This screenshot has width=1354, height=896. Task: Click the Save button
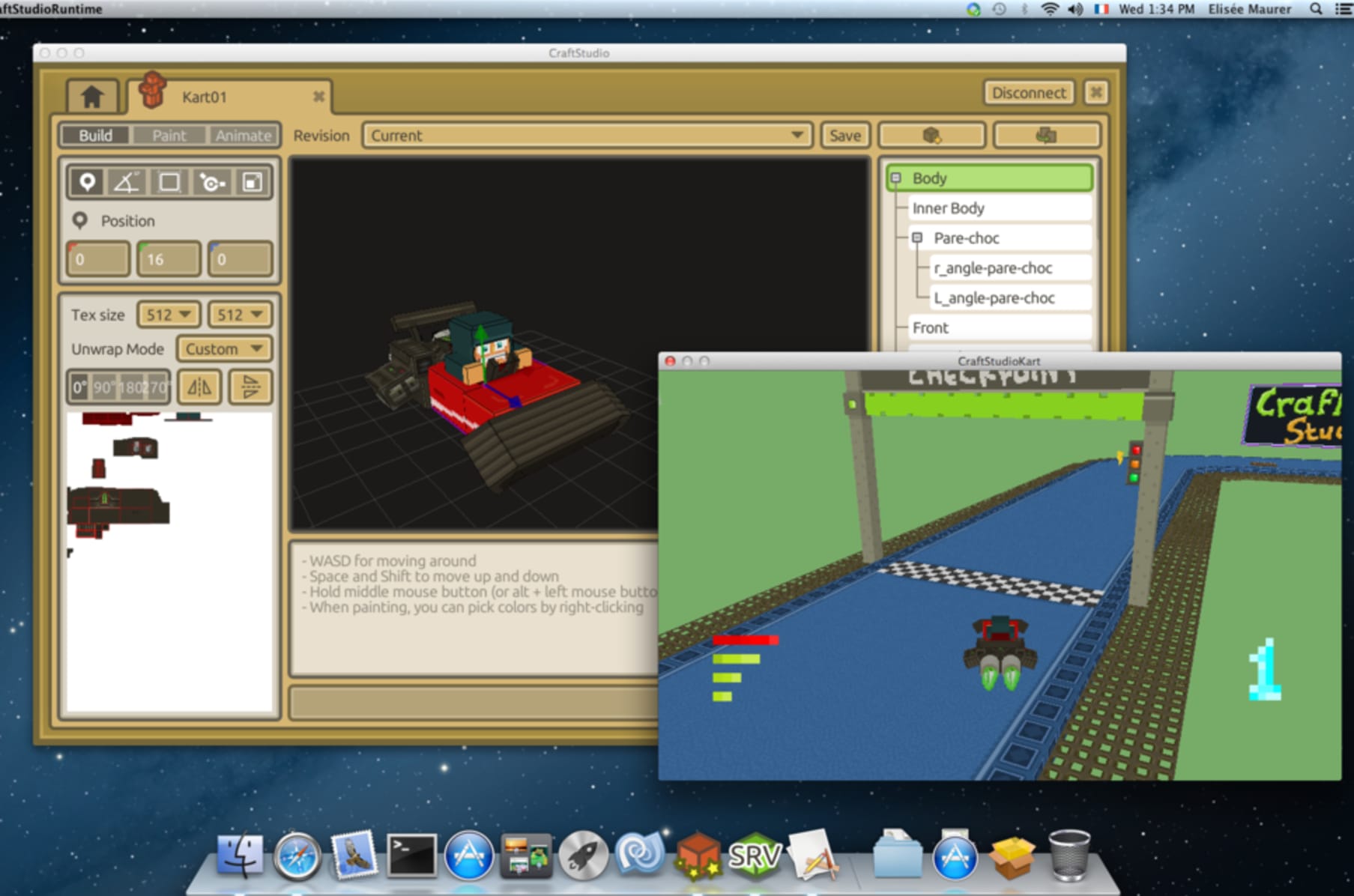click(x=845, y=136)
